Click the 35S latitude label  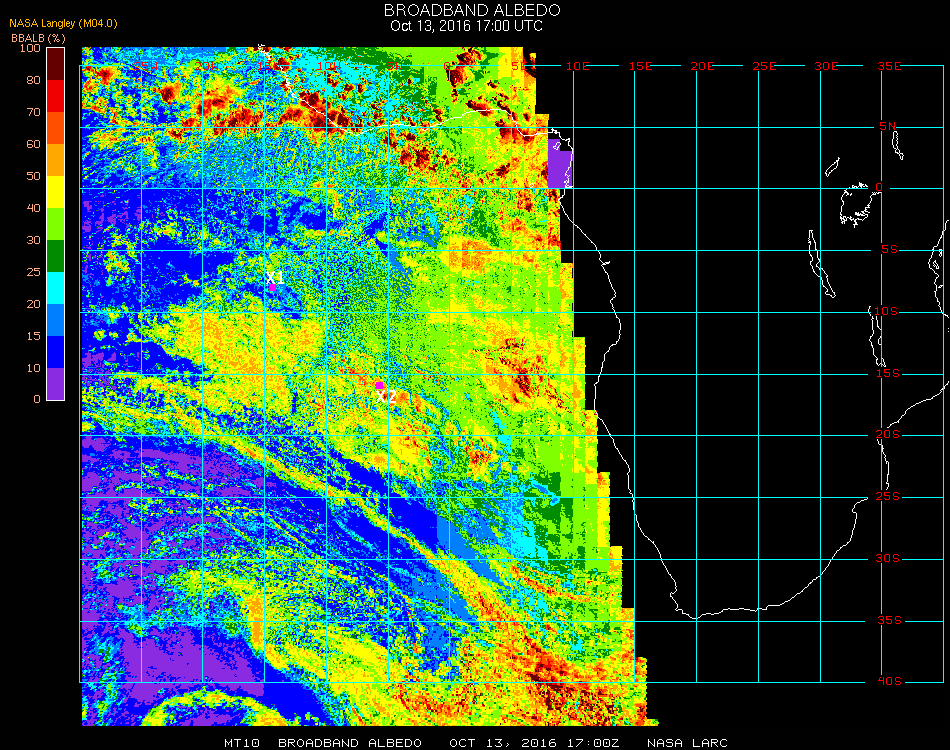tap(889, 620)
